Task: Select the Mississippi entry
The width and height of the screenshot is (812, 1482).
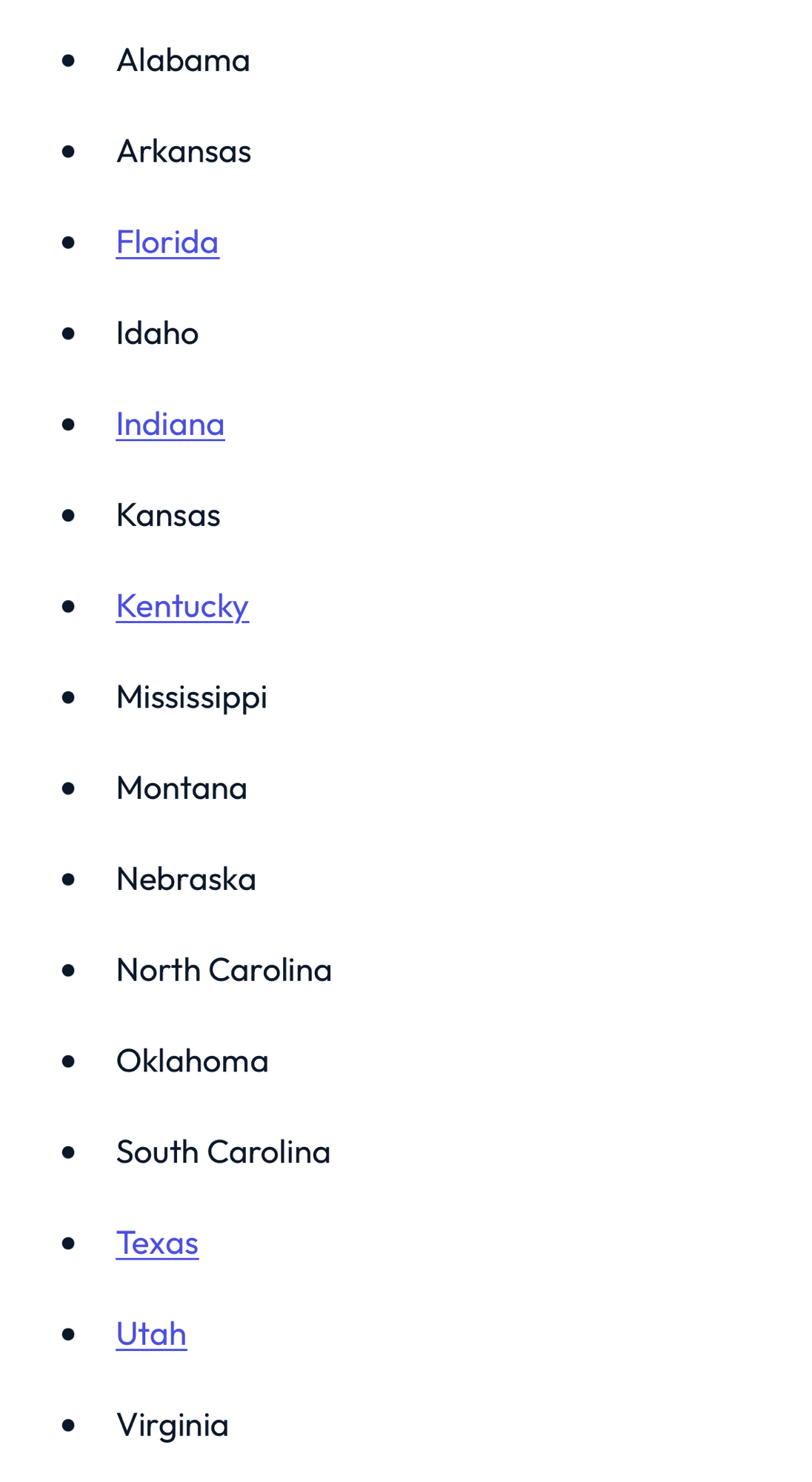Action: (x=191, y=697)
